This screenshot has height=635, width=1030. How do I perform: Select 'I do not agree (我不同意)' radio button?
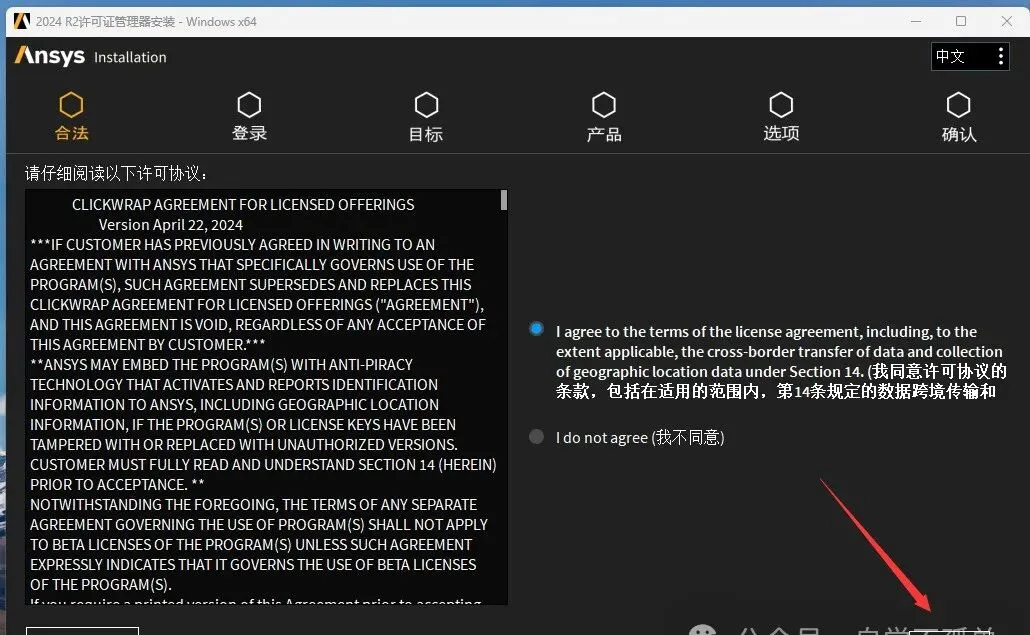[537, 437]
